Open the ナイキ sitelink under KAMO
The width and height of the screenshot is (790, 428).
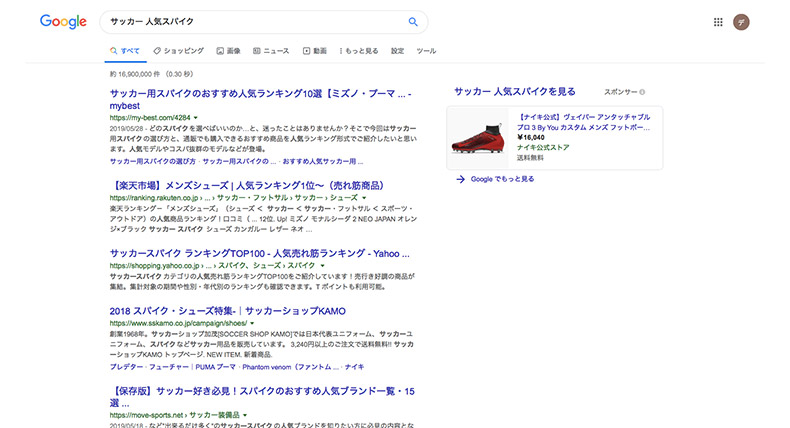click(x=354, y=367)
